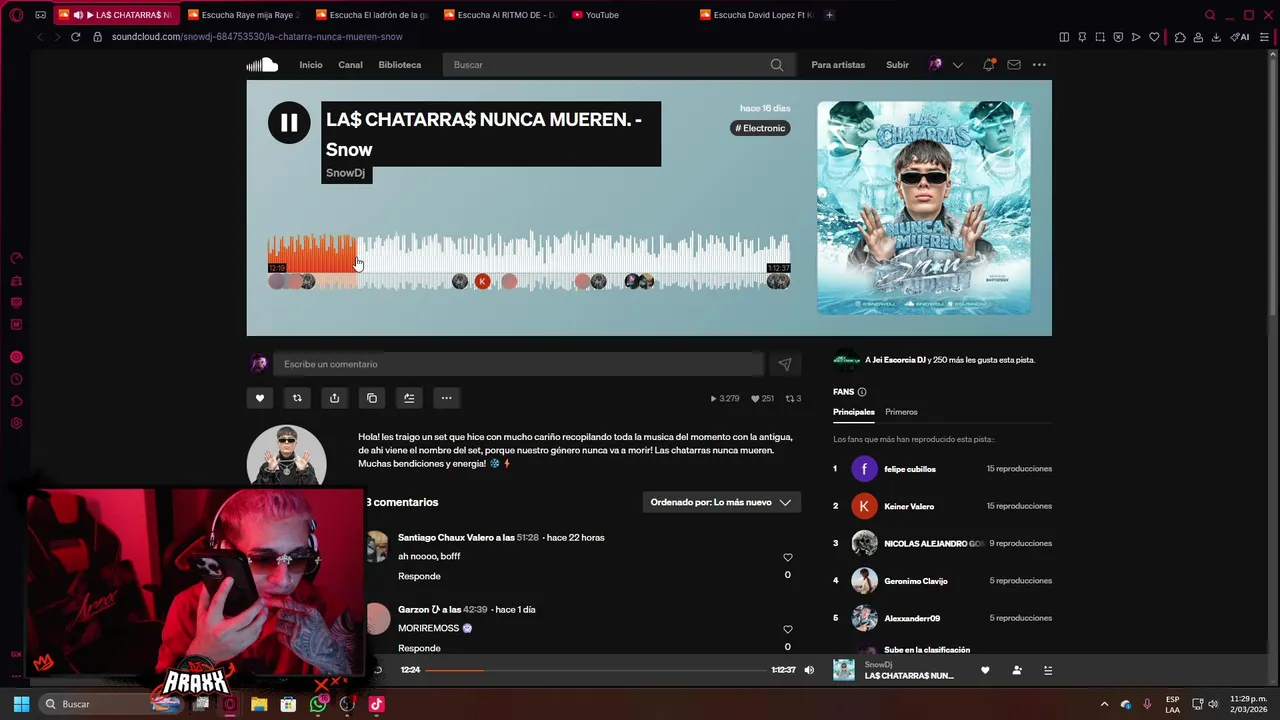The height and width of the screenshot is (720, 1280).
Task: Send the comment with the paper plane icon
Action: coord(785,365)
